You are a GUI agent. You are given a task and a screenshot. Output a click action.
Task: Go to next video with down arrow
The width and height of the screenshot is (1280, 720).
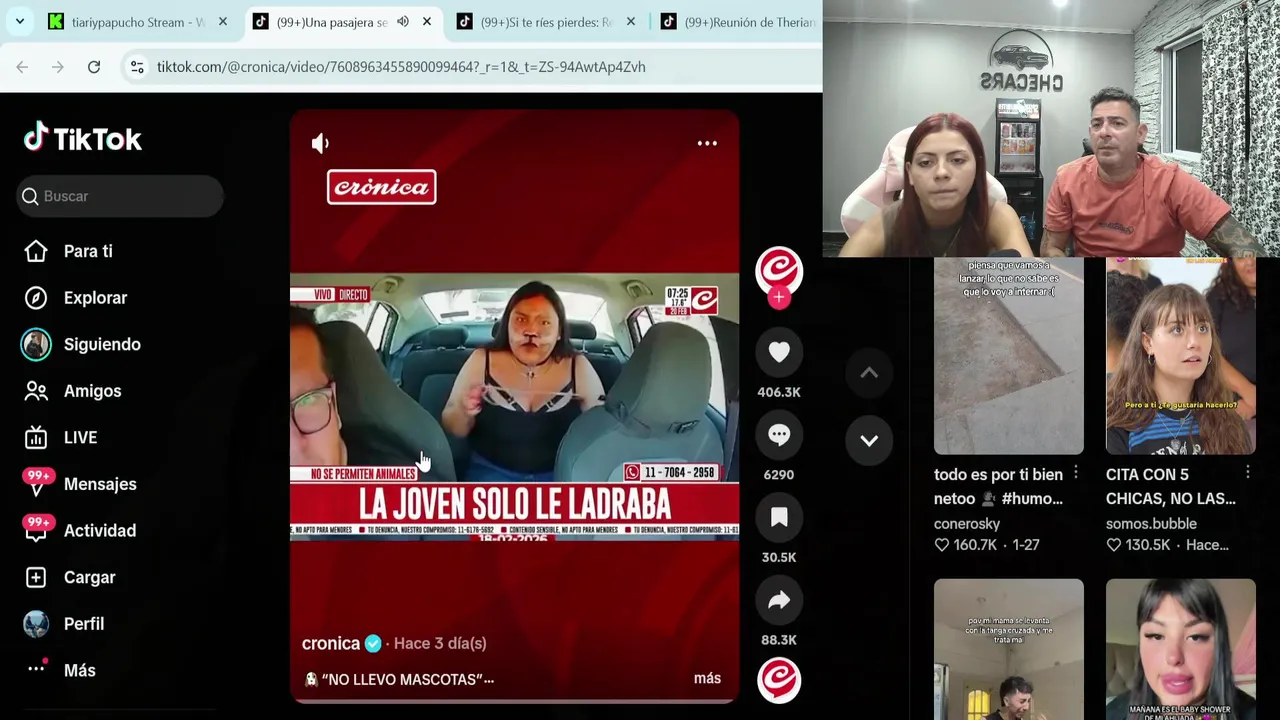pos(869,441)
